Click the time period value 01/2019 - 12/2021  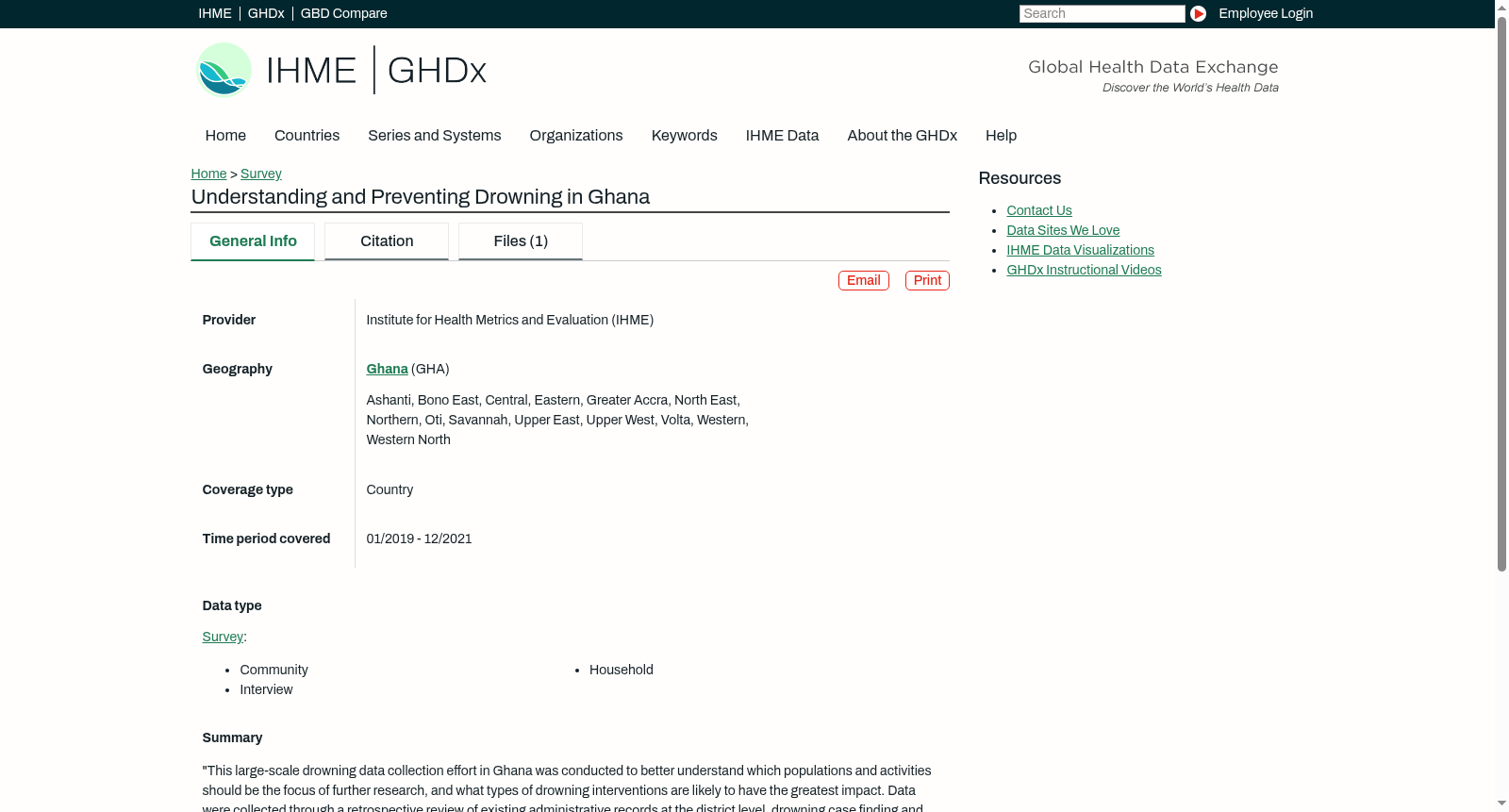pos(419,539)
